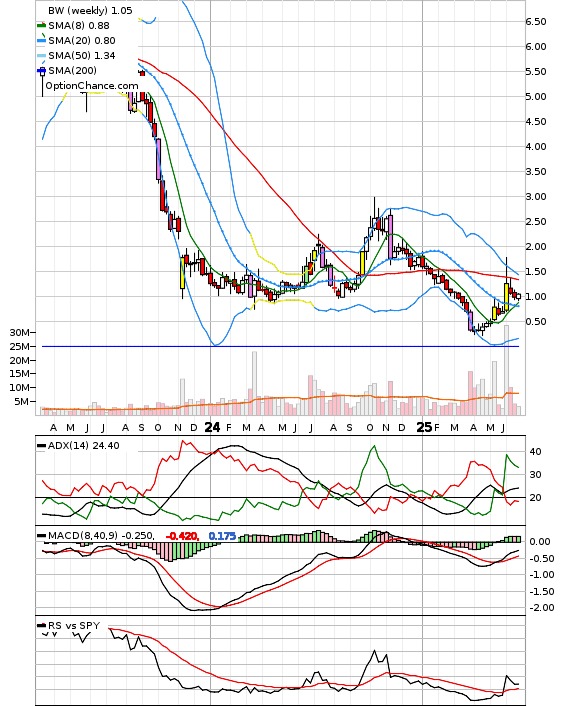Click the SMA(50) light-blue legend marker

coord(41,55)
